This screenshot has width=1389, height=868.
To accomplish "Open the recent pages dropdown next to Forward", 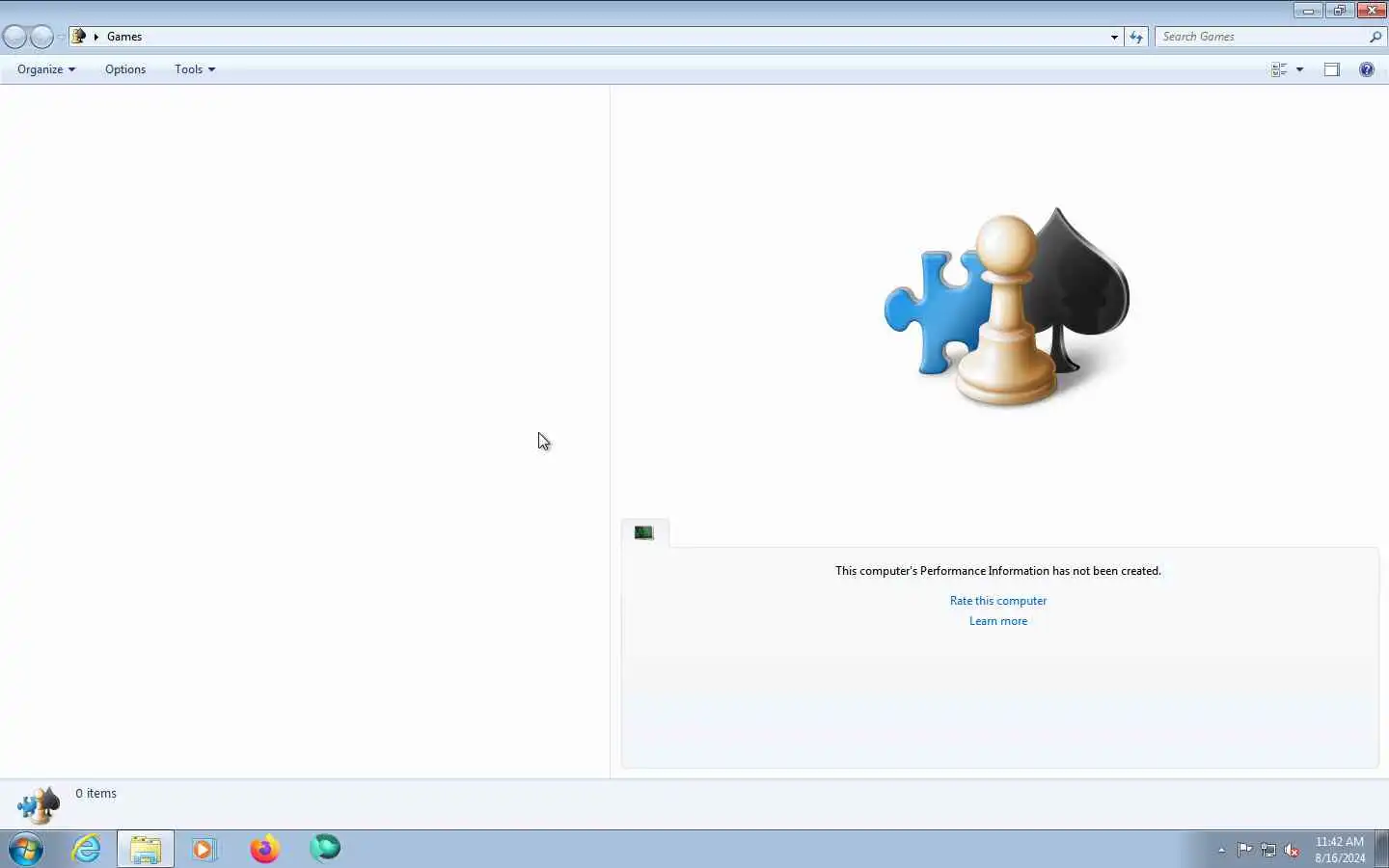I will pos(61,37).
